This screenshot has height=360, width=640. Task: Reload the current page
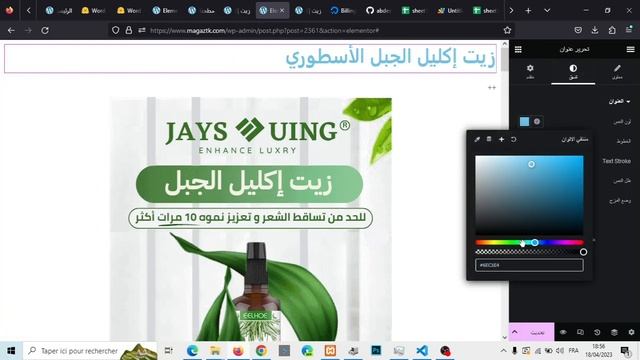45,30
